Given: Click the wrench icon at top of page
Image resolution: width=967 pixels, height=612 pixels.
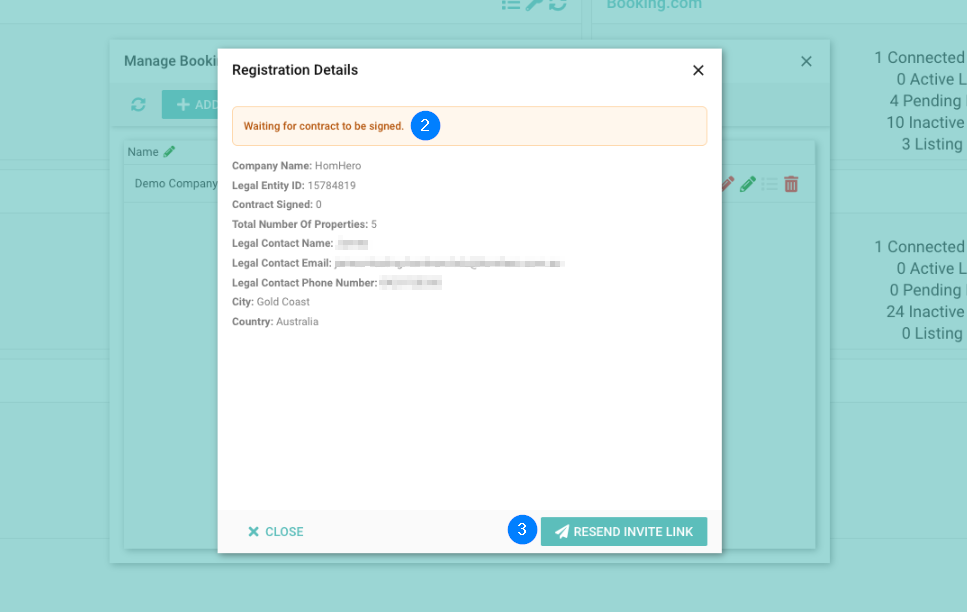Looking at the screenshot, I should (534, 4).
